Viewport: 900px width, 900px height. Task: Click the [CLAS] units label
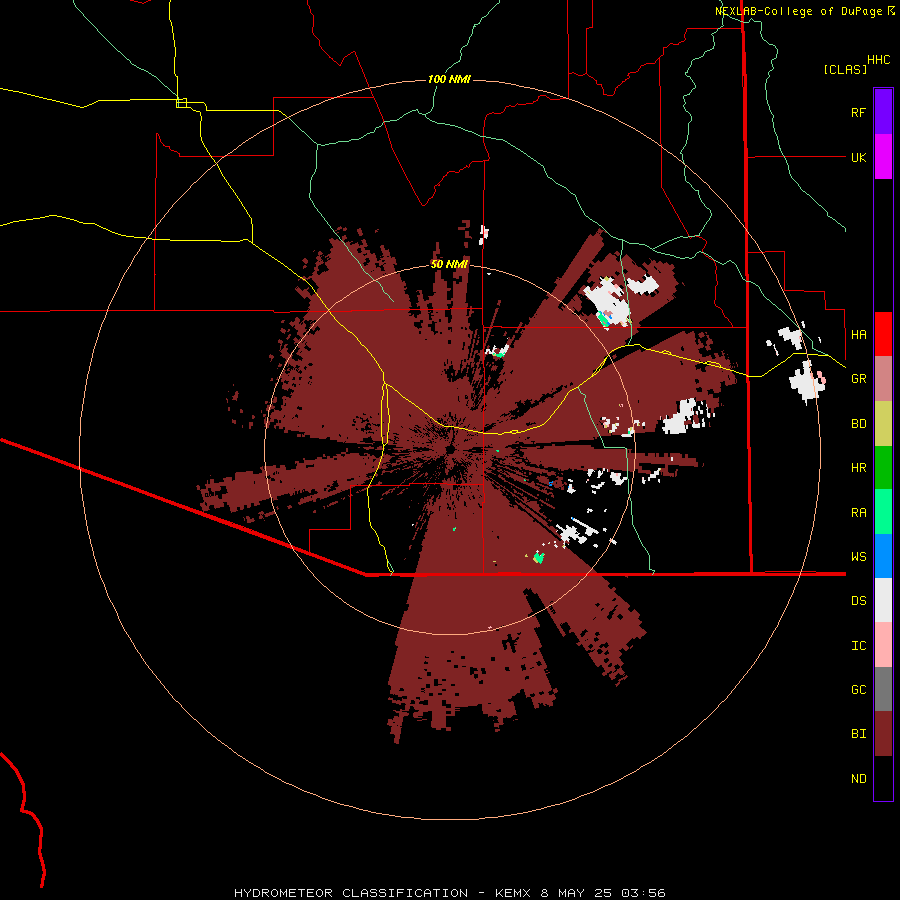coord(845,69)
